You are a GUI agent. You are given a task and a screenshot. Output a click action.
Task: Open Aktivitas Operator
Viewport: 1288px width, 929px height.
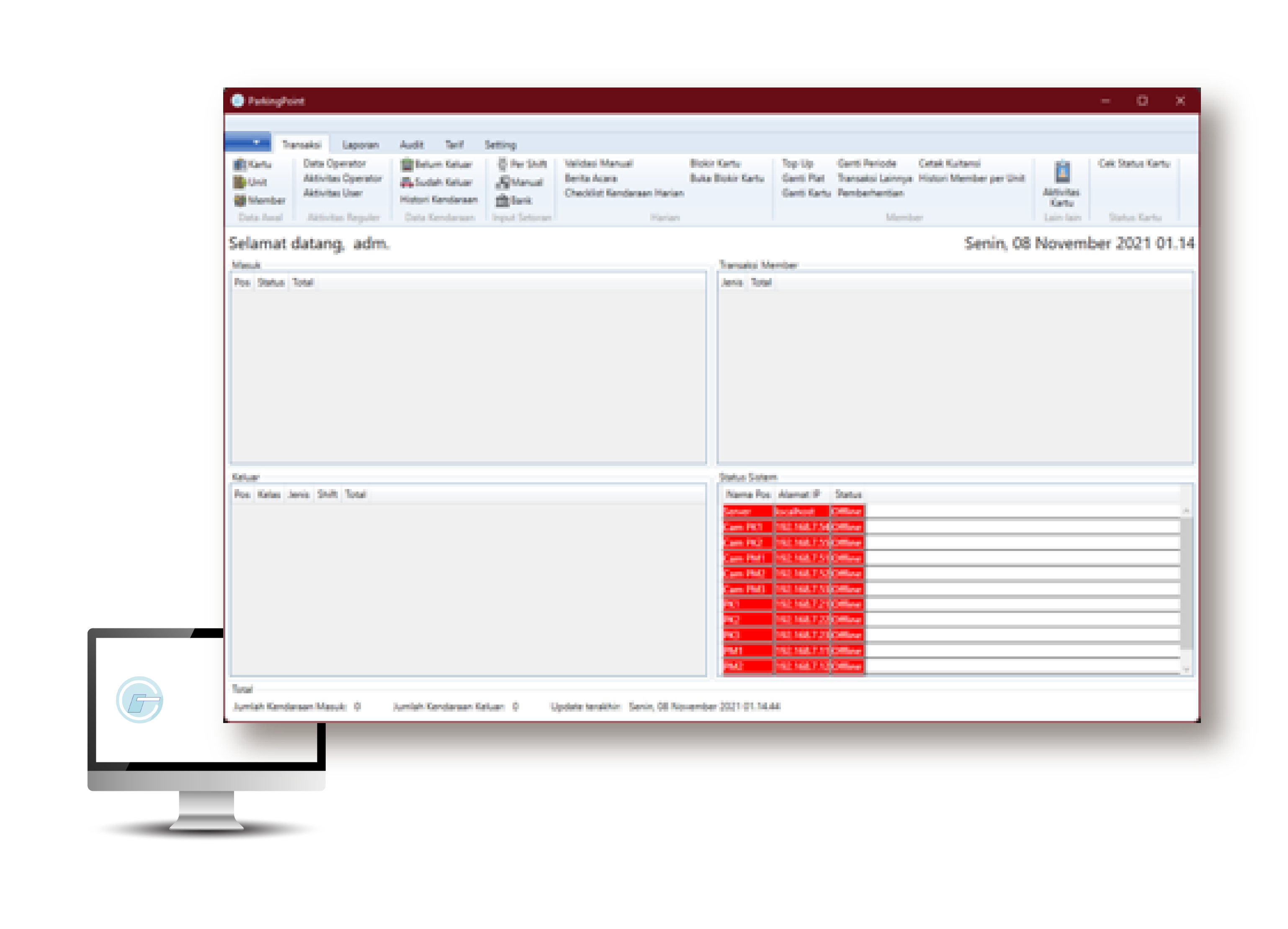(343, 178)
